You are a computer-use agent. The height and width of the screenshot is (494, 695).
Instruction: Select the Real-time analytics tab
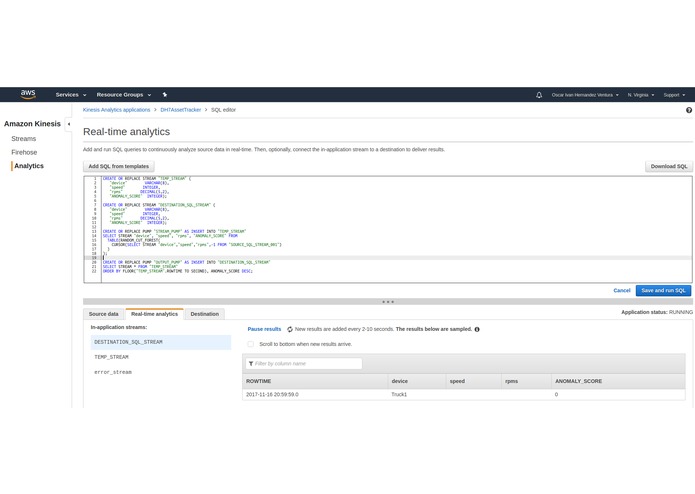click(154, 314)
